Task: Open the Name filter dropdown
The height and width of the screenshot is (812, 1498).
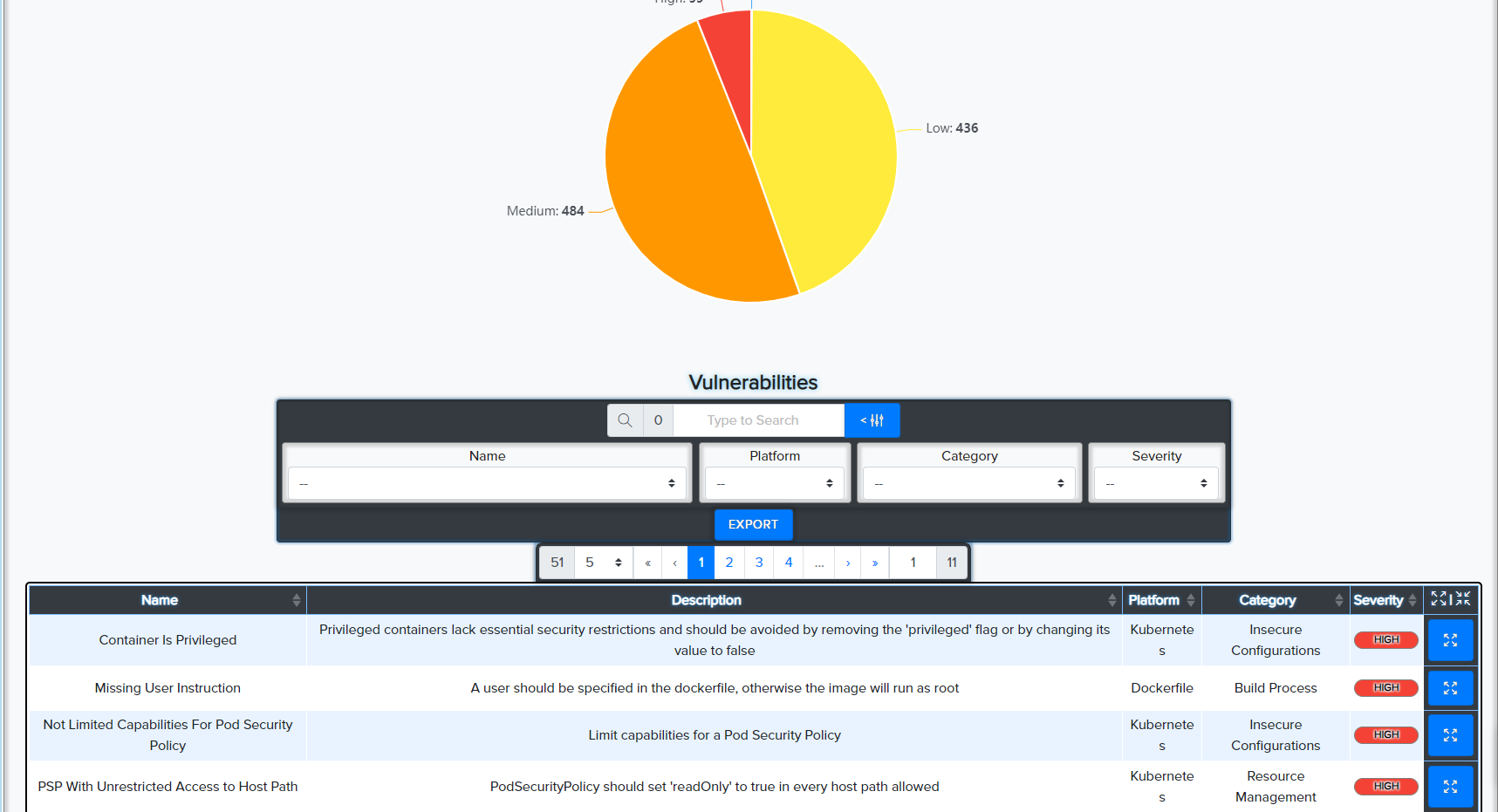Action: click(x=487, y=483)
